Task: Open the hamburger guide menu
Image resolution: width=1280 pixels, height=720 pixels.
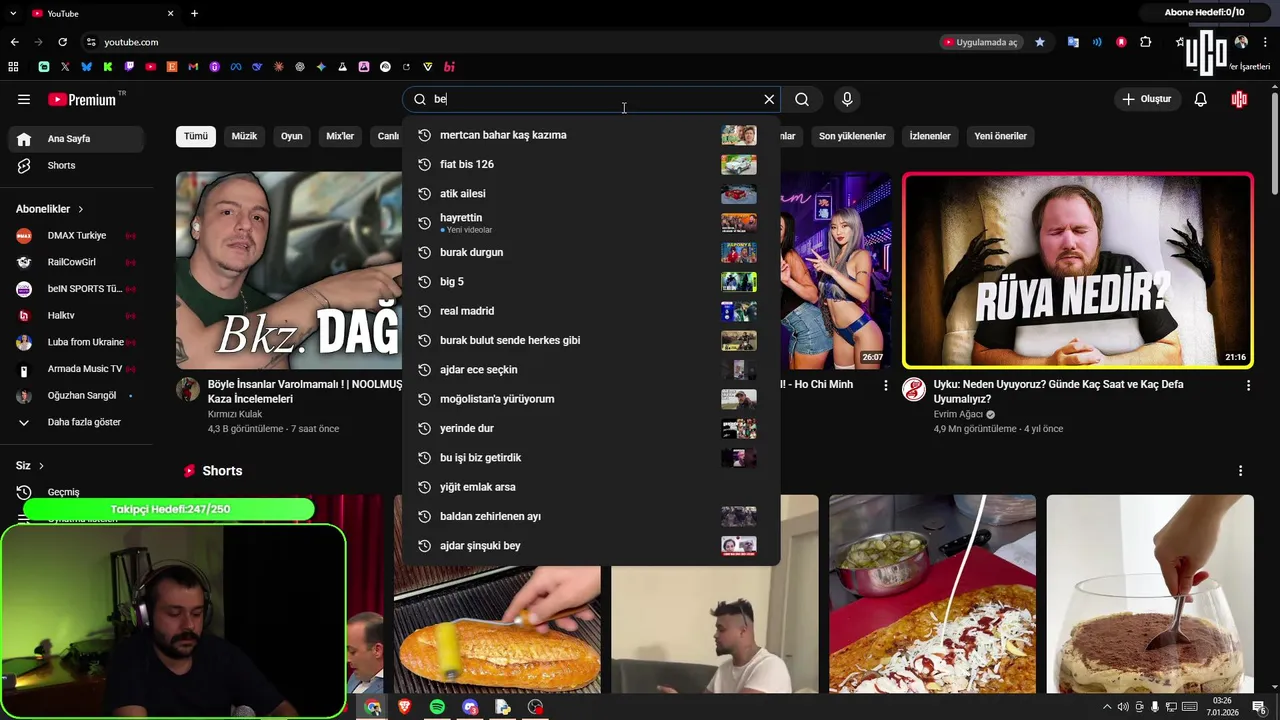Action: pyautogui.click(x=24, y=99)
